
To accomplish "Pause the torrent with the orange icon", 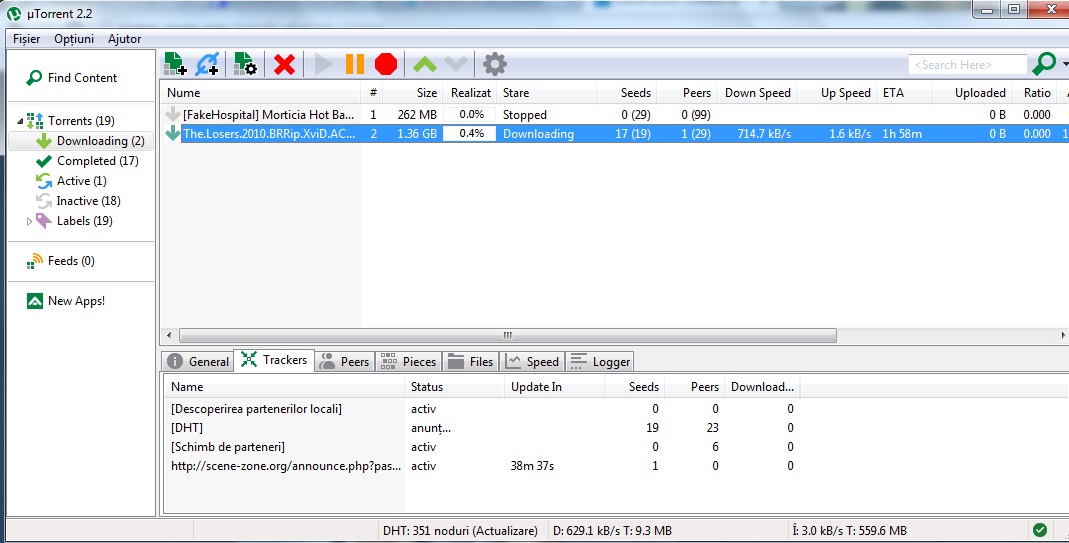I will pyautogui.click(x=355, y=64).
